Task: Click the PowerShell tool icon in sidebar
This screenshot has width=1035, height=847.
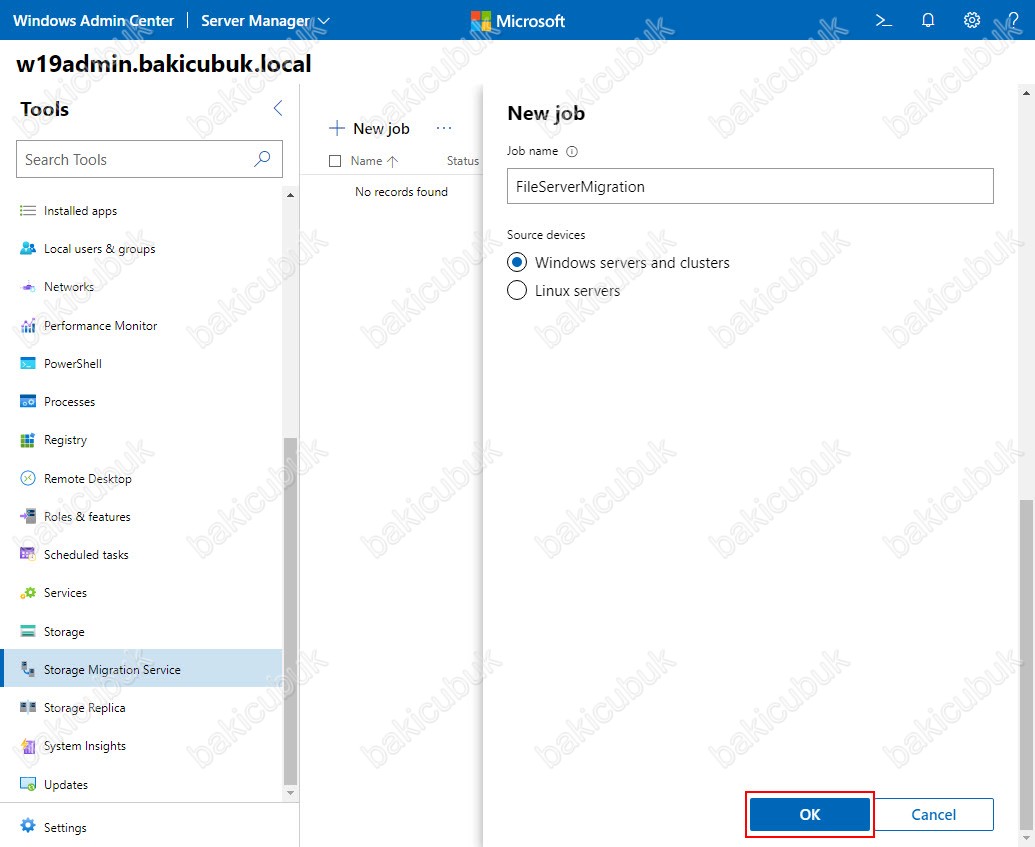Action: pos(28,364)
